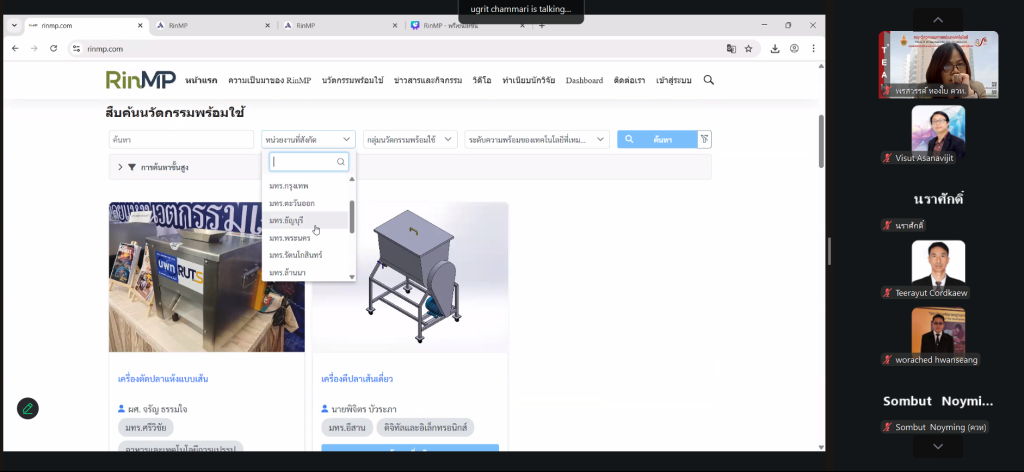The height and width of the screenshot is (472, 1024).
Task: Click the search magnifier icon in RinMP navbar
Action: (x=709, y=80)
